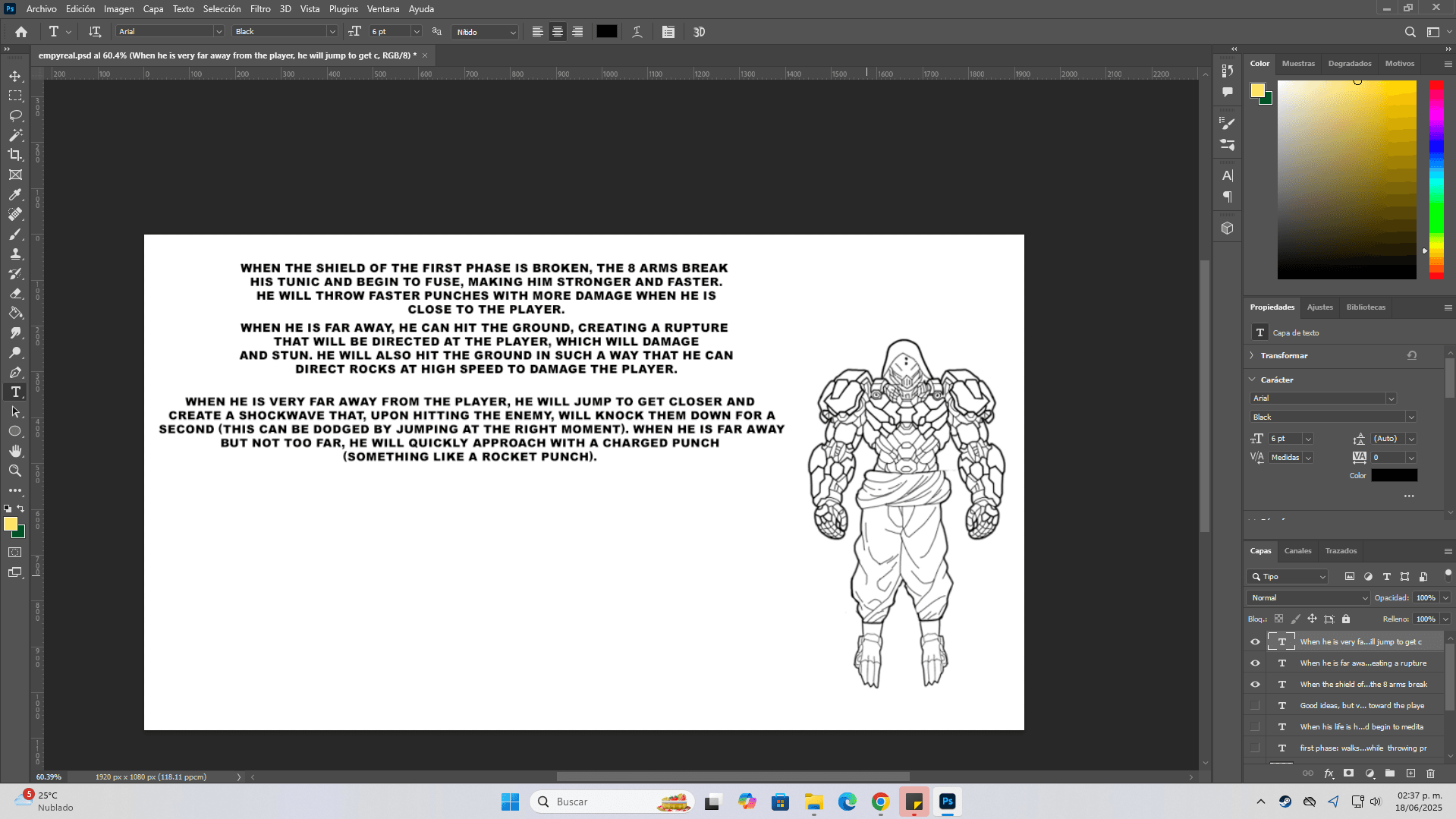
Task: Select the Clone Stamp tool
Action: click(15, 254)
